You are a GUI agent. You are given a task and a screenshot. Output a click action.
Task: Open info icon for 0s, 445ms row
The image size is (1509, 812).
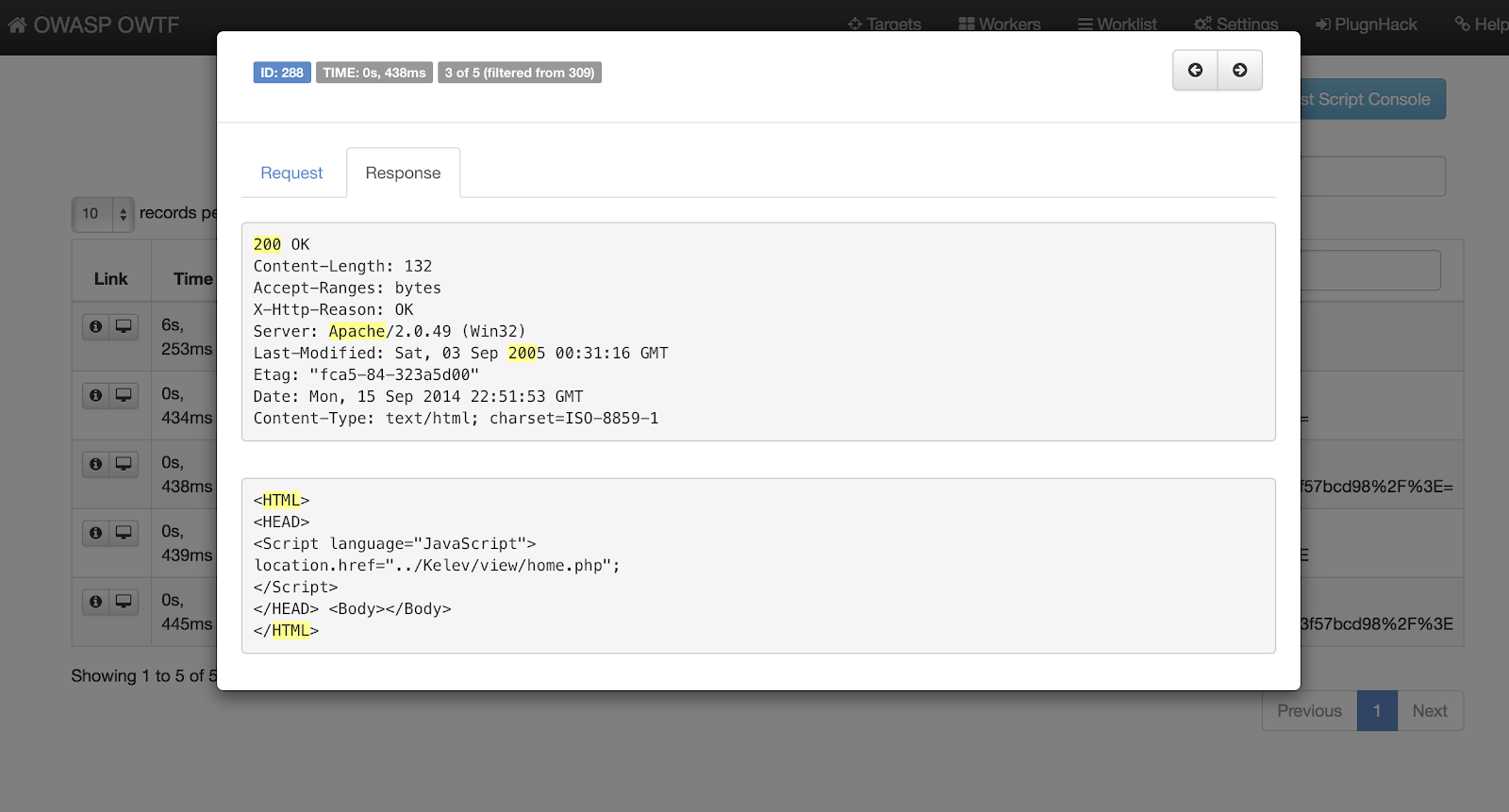(95, 602)
